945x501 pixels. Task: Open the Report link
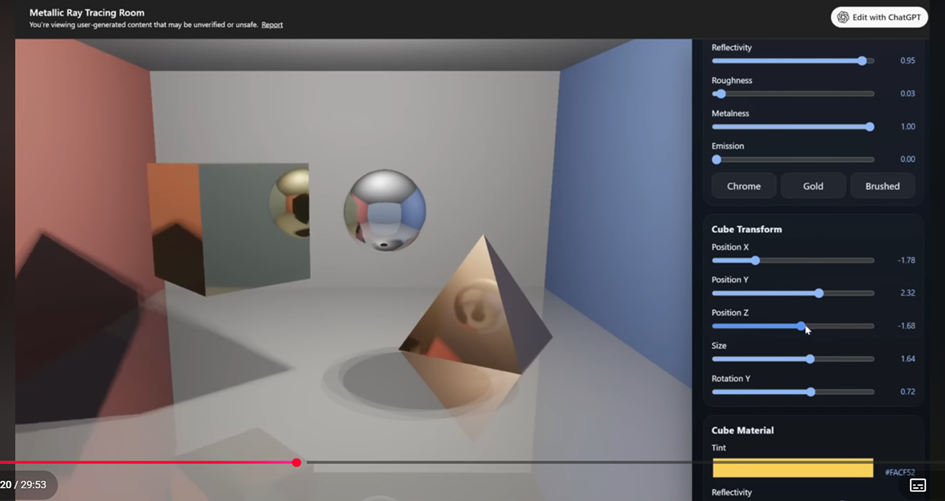(x=272, y=25)
